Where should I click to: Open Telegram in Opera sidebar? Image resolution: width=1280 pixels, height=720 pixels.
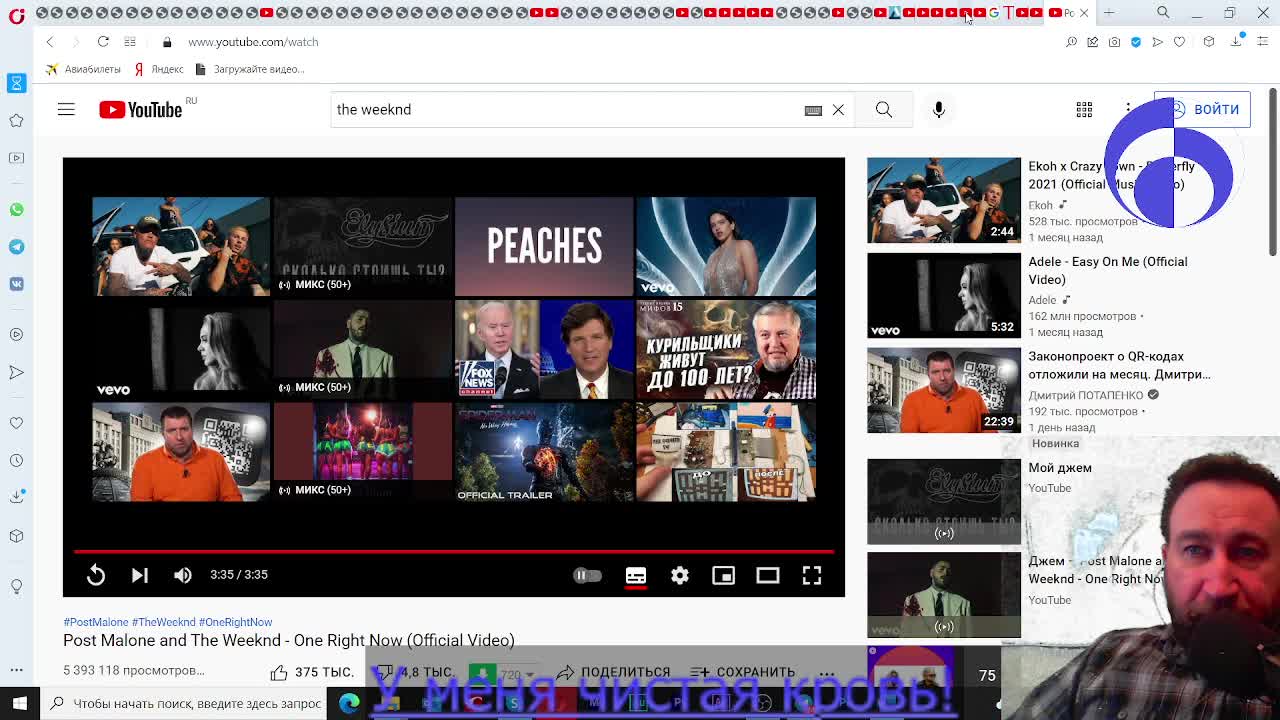coord(16,247)
